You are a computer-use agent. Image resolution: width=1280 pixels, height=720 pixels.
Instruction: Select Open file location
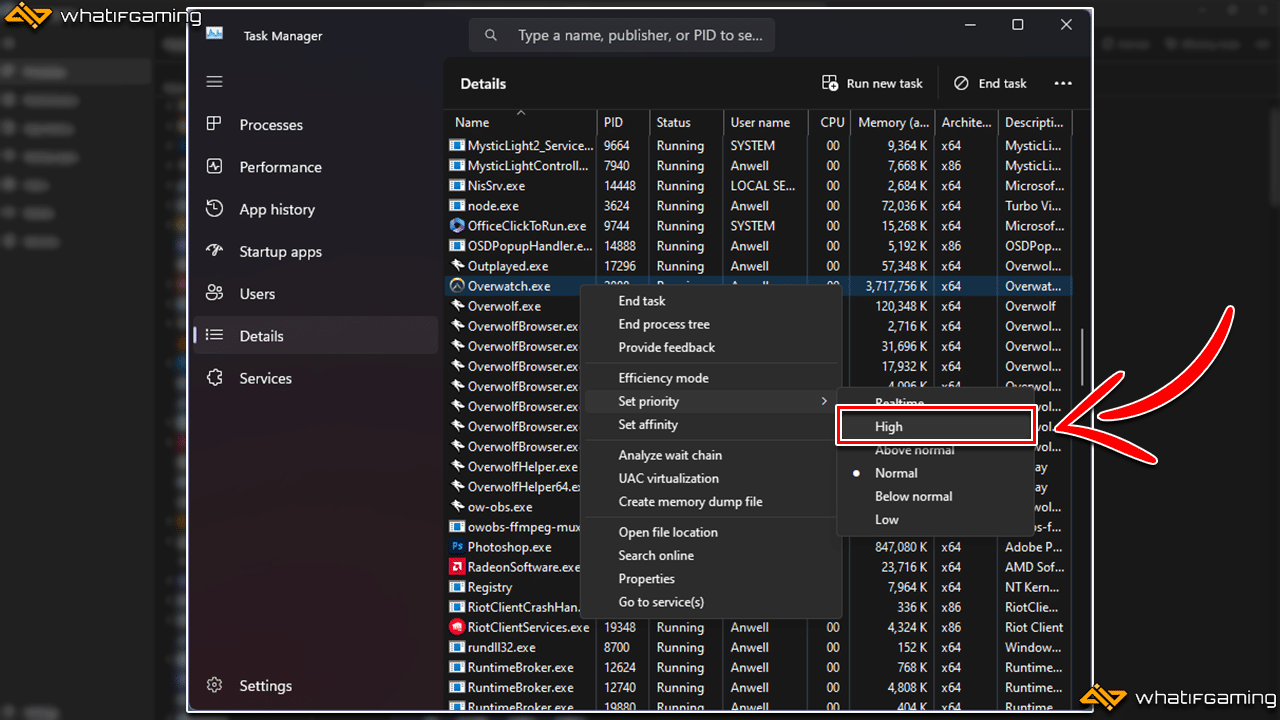(711, 532)
